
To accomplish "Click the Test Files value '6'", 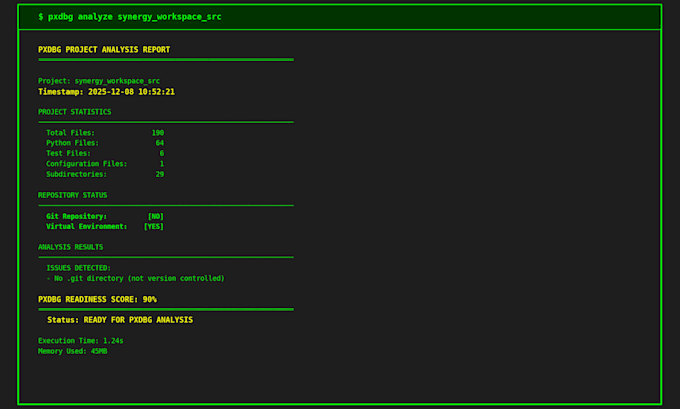I will [x=162, y=154].
